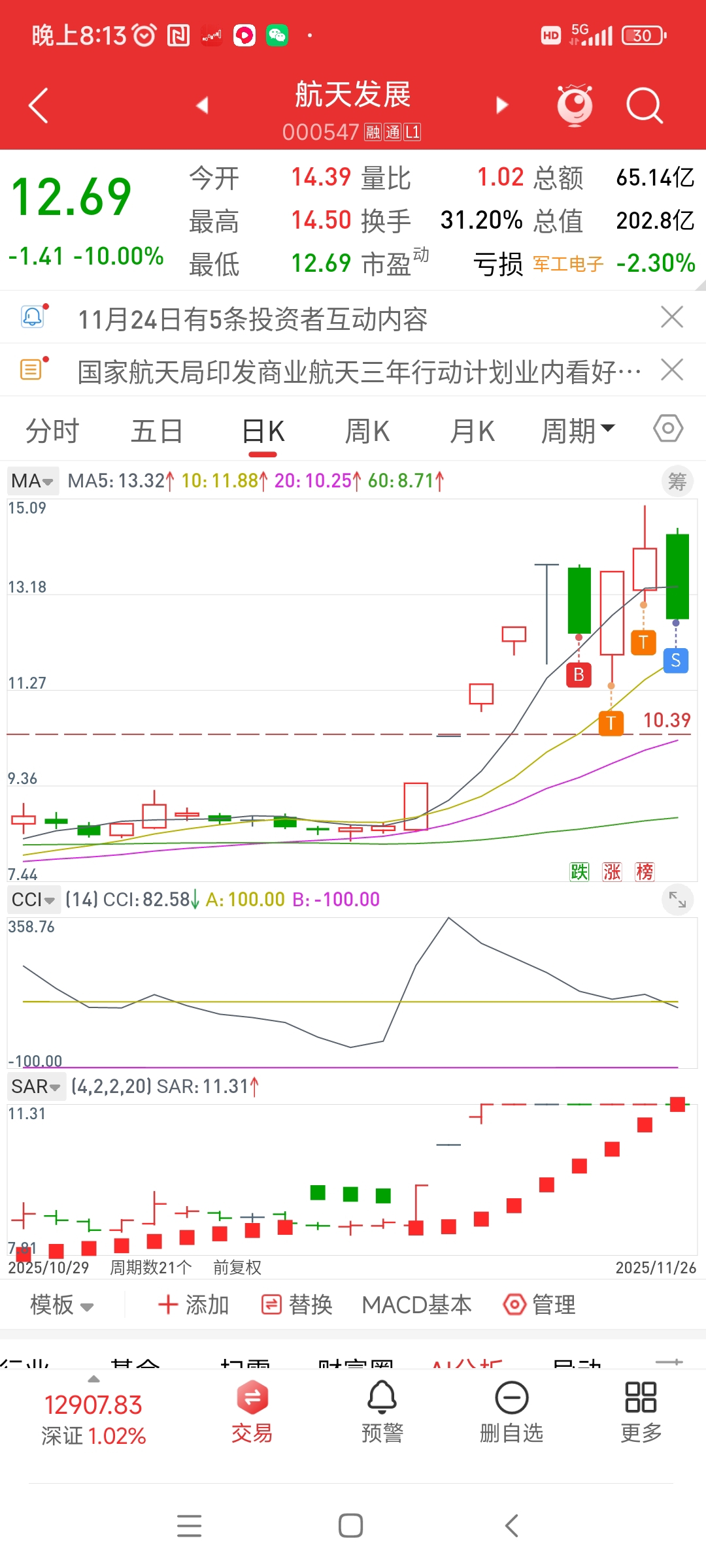
Task: Tap the stock title 航天发展
Action: coord(353,95)
